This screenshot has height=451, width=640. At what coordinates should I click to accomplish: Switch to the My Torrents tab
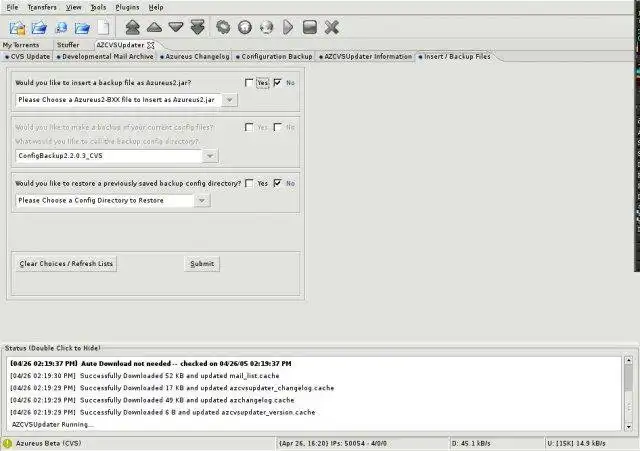[21, 45]
